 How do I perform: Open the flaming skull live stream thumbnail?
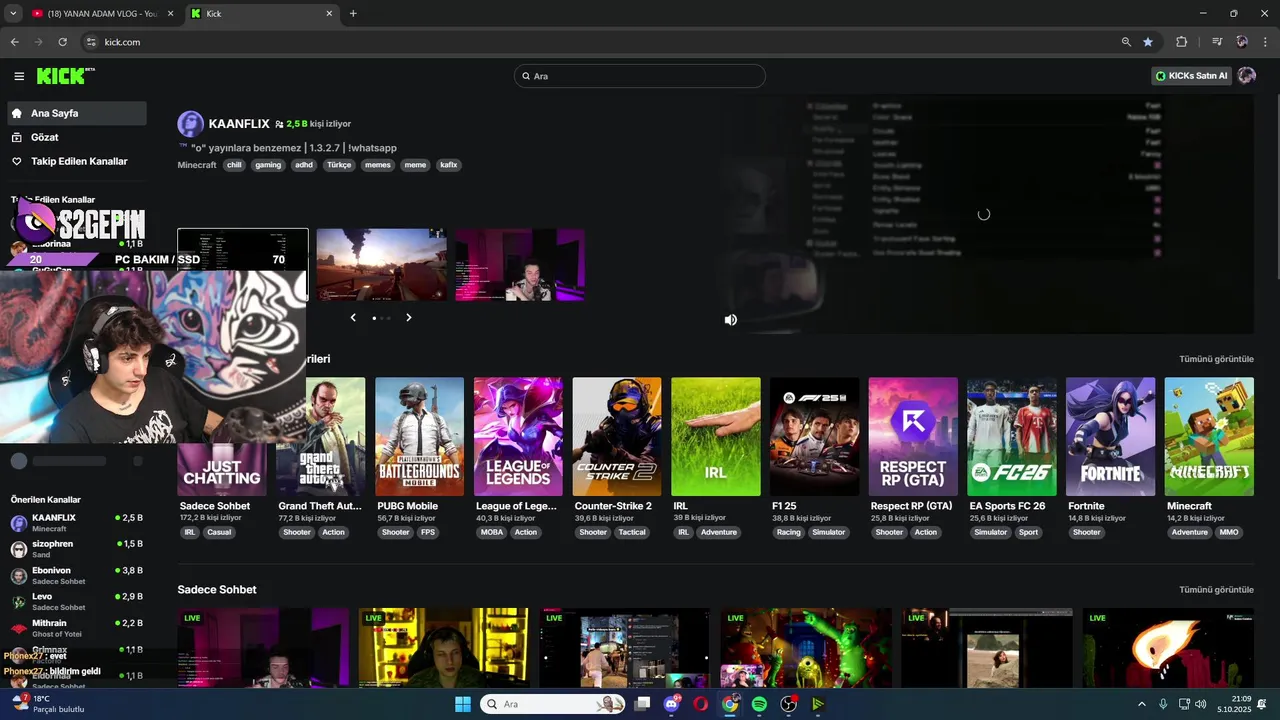click(x=1168, y=647)
